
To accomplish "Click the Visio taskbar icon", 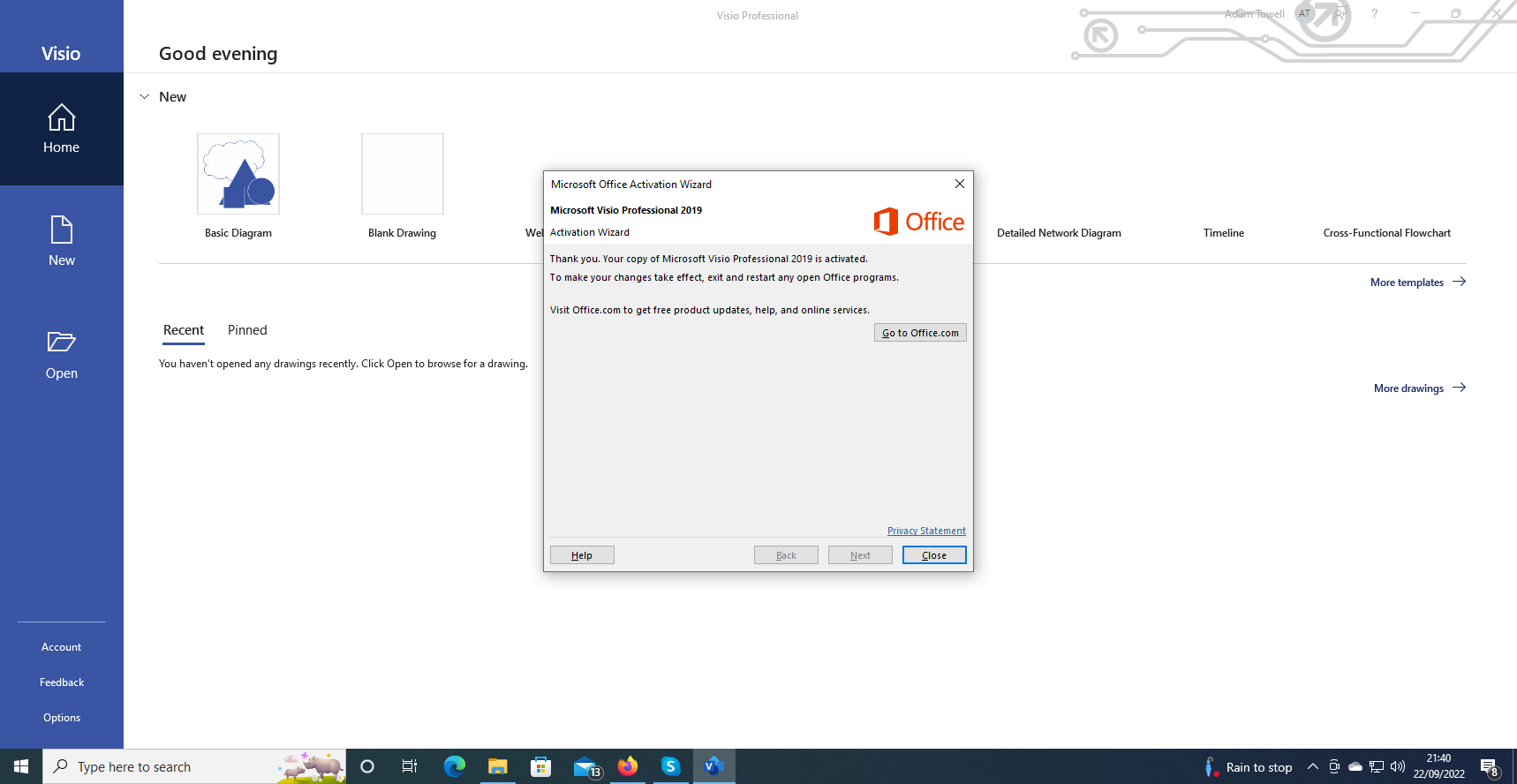I will (714, 766).
